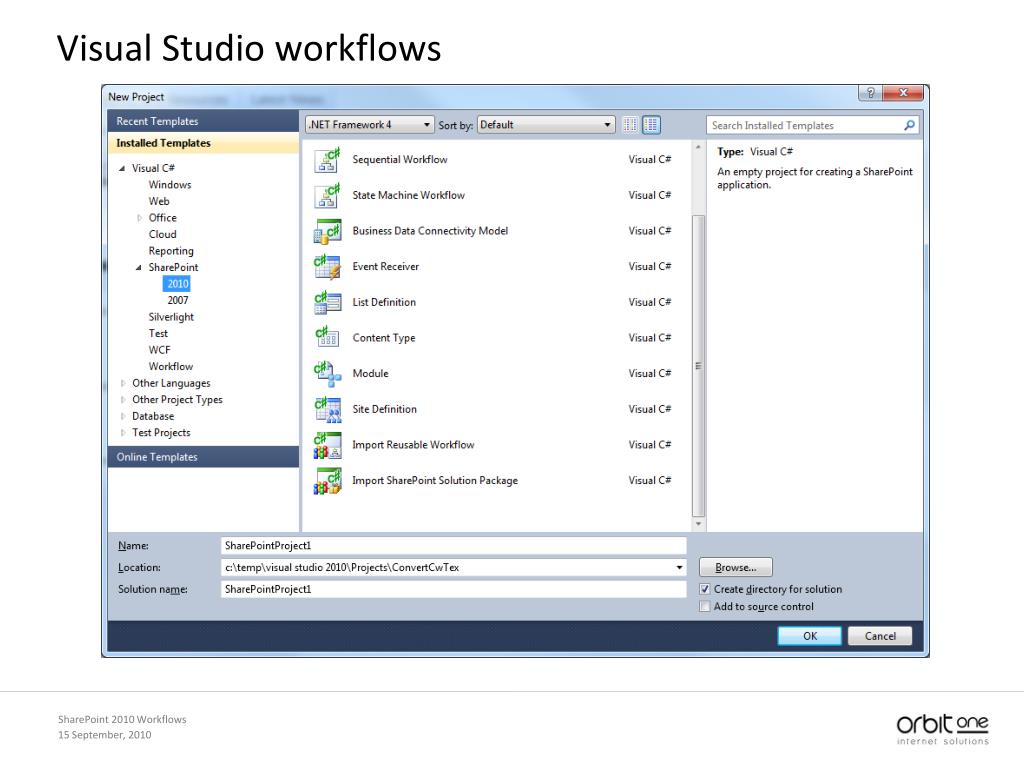
Task: Select the Web category
Action: [x=159, y=201]
